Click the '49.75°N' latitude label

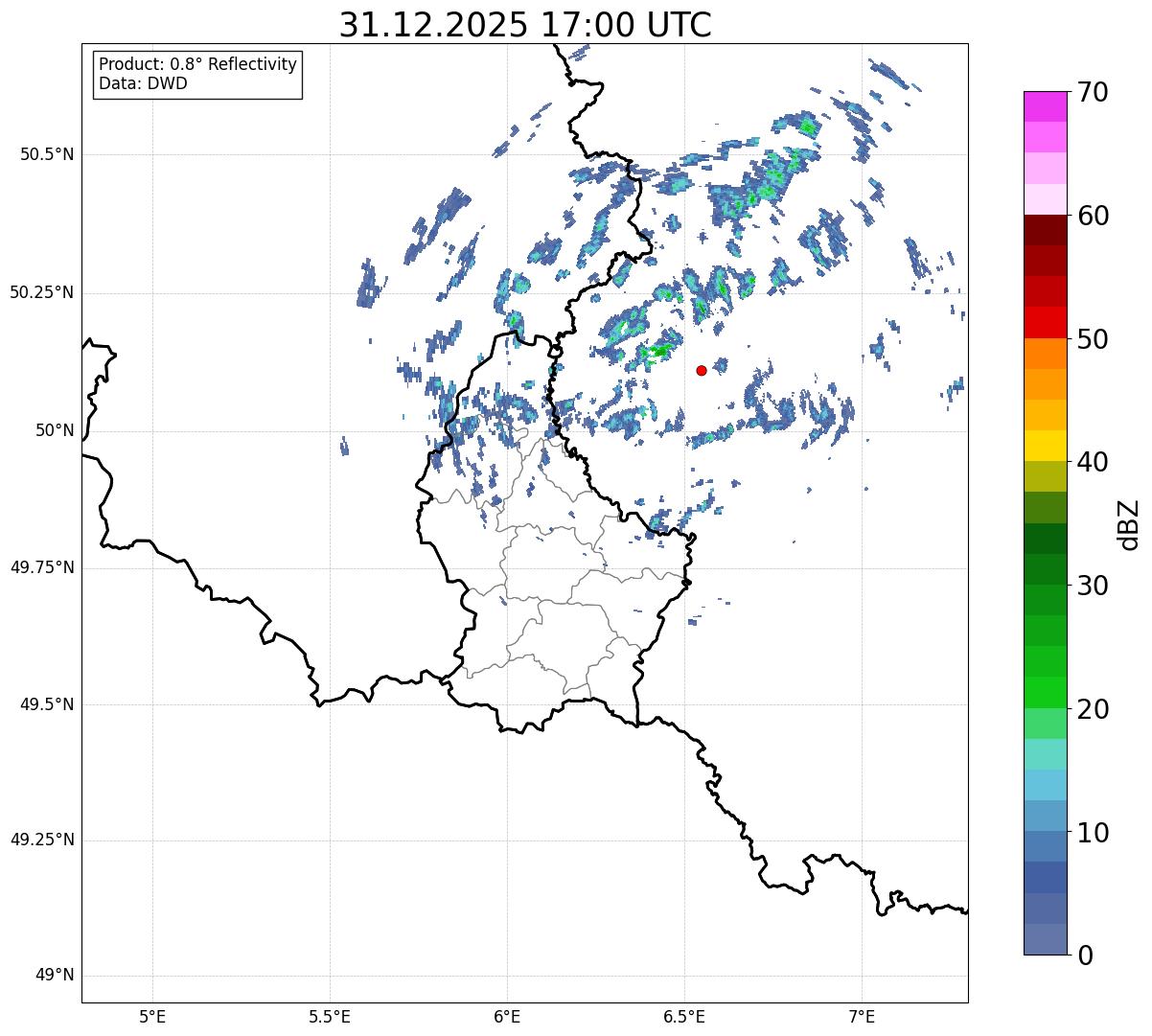(x=42, y=567)
